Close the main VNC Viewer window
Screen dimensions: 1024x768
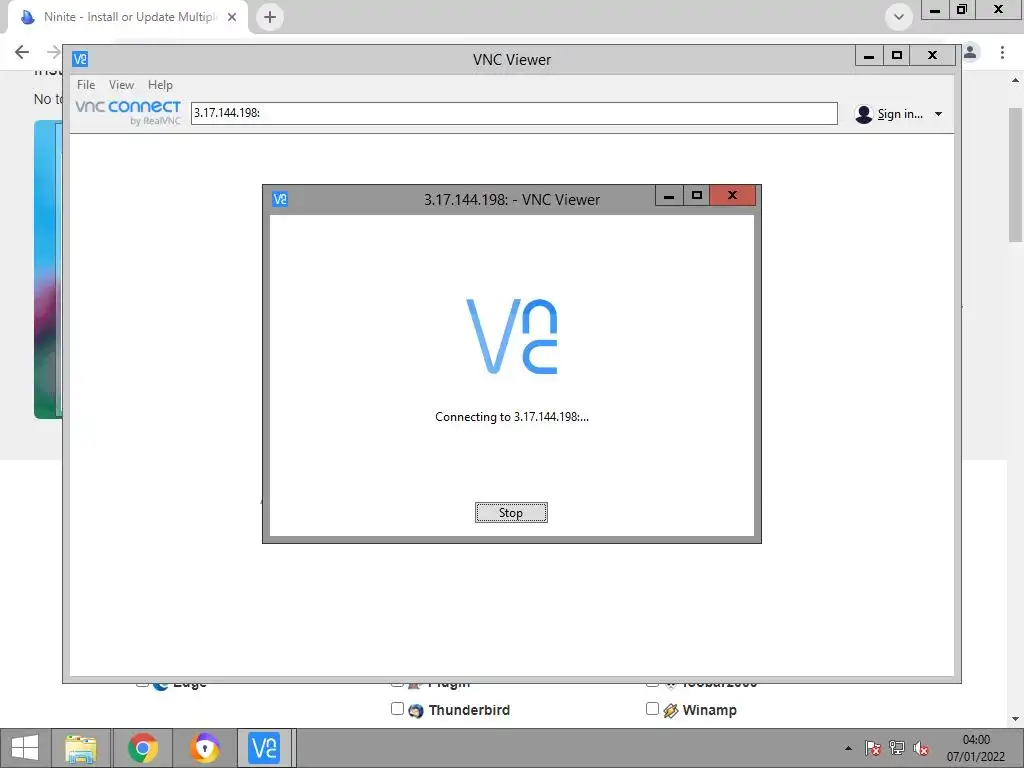coord(933,56)
